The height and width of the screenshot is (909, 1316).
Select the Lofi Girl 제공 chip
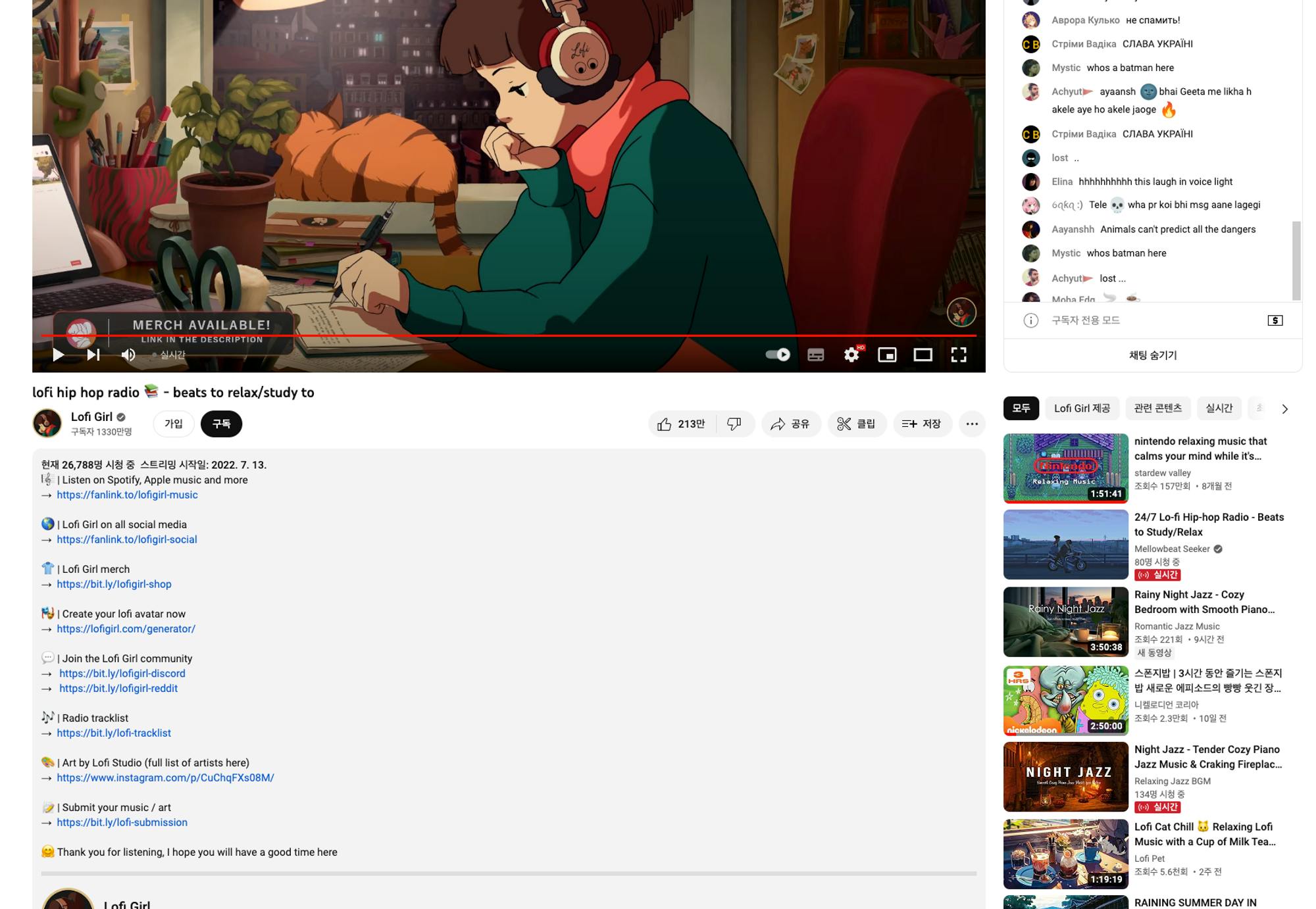point(1082,408)
